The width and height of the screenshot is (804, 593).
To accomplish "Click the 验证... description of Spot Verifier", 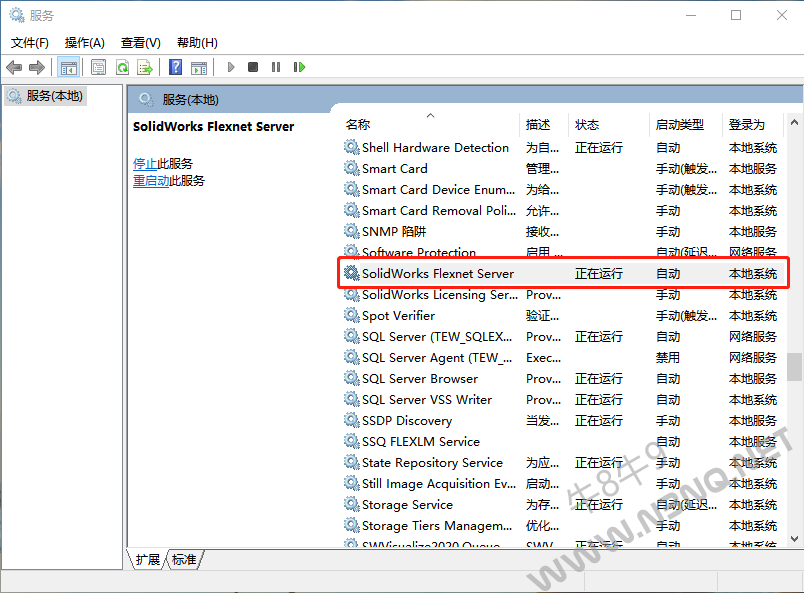I will pyautogui.click(x=542, y=315).
